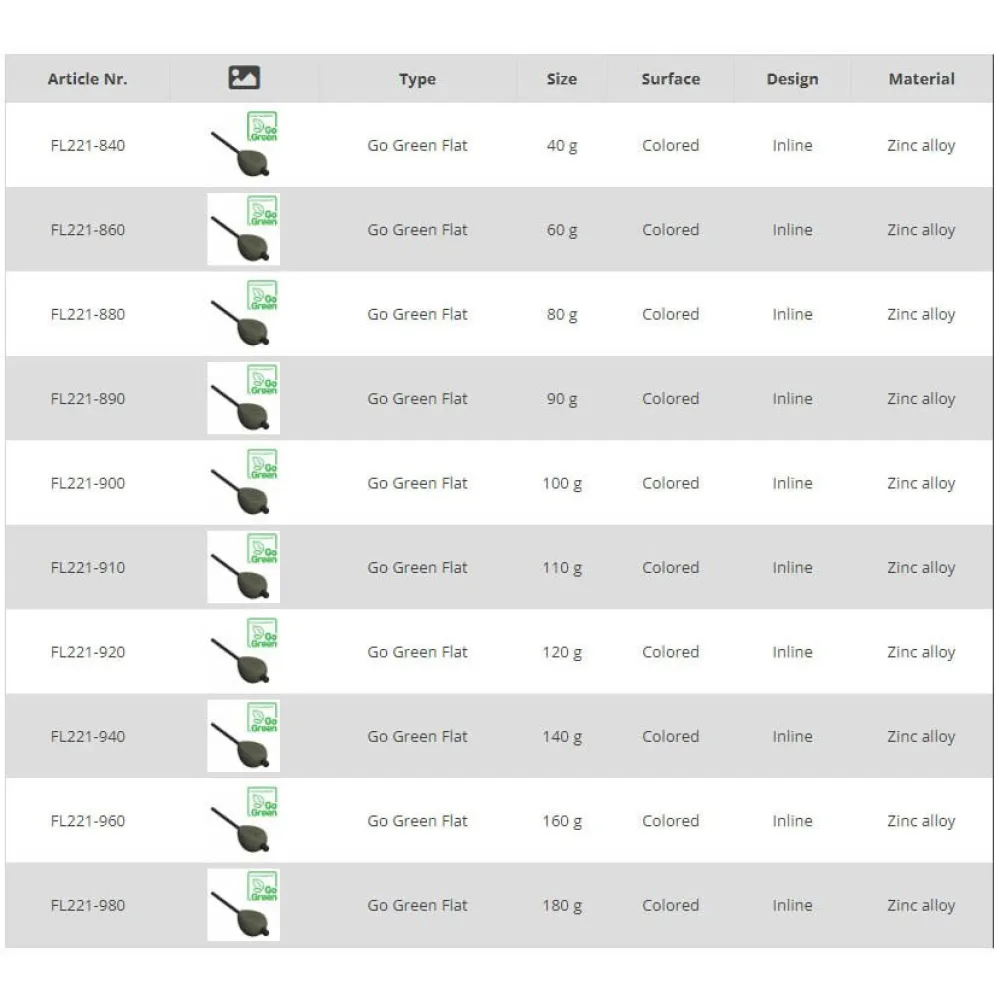Click the image column header icon
Viewport: 1000px width, 1000px height.
(x=244, y=78)
